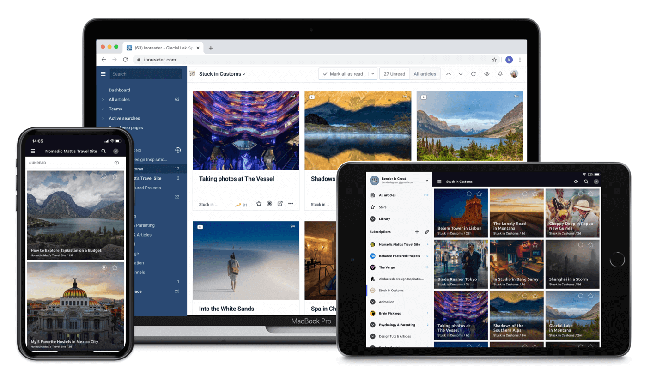This screenshot has width=650, height=376.
Task: Open Shanghai in a Storm tablet card
Action: [x=573, y=264]
